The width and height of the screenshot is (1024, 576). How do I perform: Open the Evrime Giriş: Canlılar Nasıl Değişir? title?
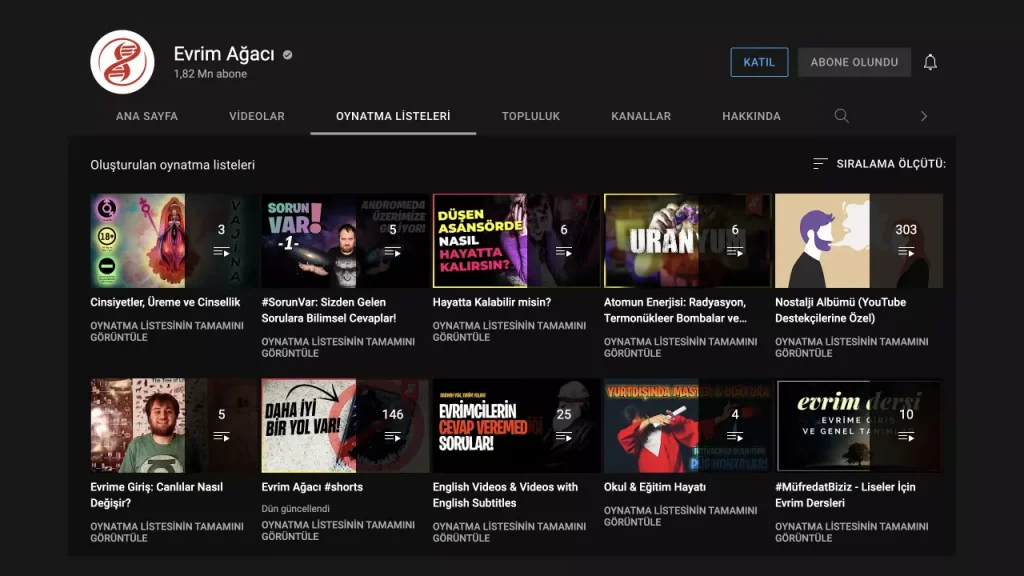(x=157, y=495)
